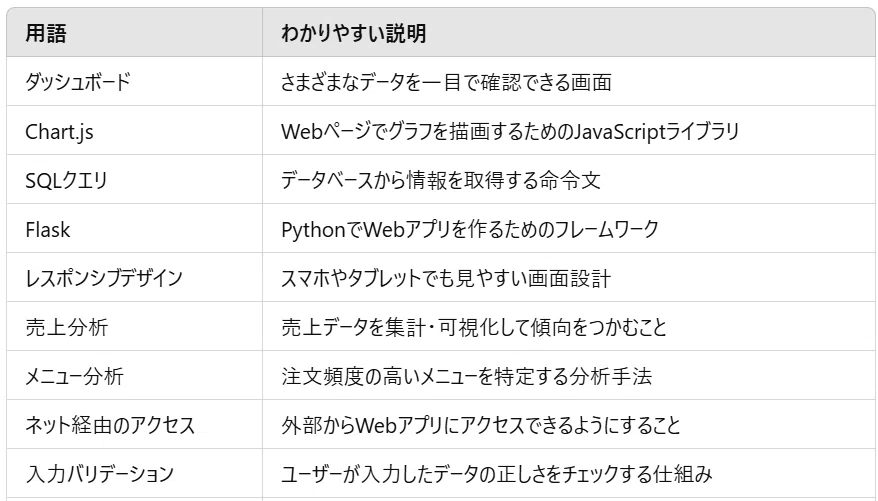Click the description 外部からWebアプリにアクセスできるようにすること
The image size is (878, 501).
pos(480,425)
